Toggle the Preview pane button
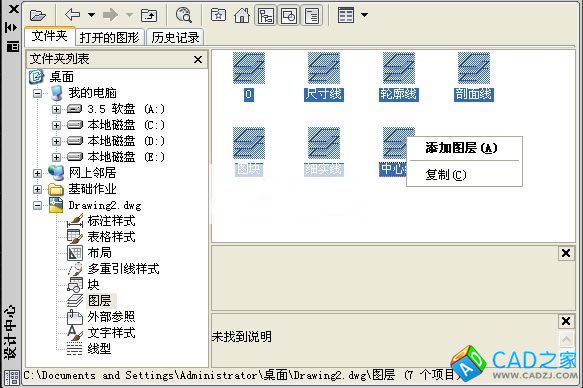 (289, 16)
